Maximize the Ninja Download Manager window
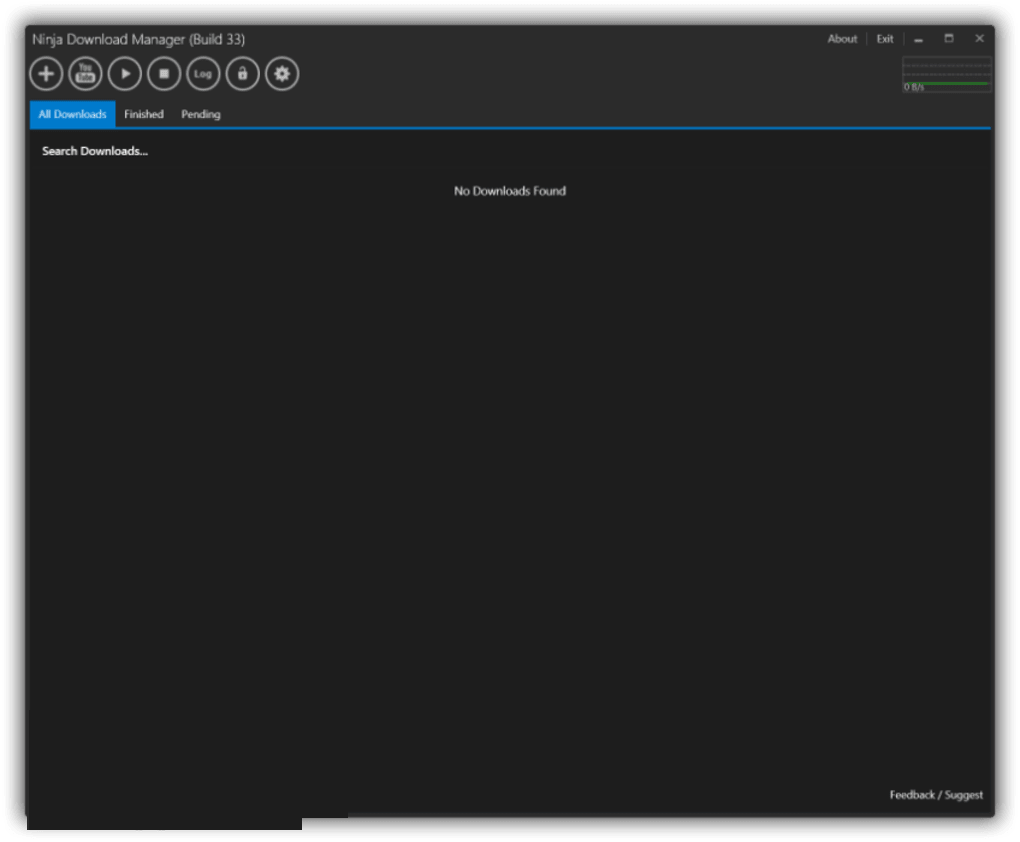 pos(949,39)
